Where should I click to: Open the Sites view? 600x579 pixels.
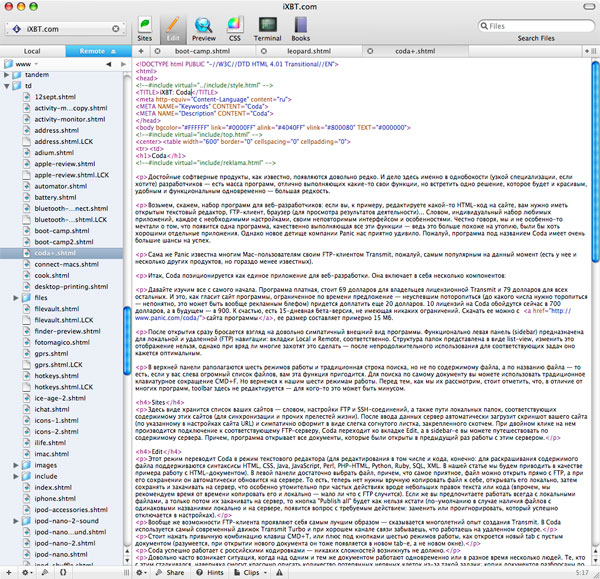click(x=145, y=25)
